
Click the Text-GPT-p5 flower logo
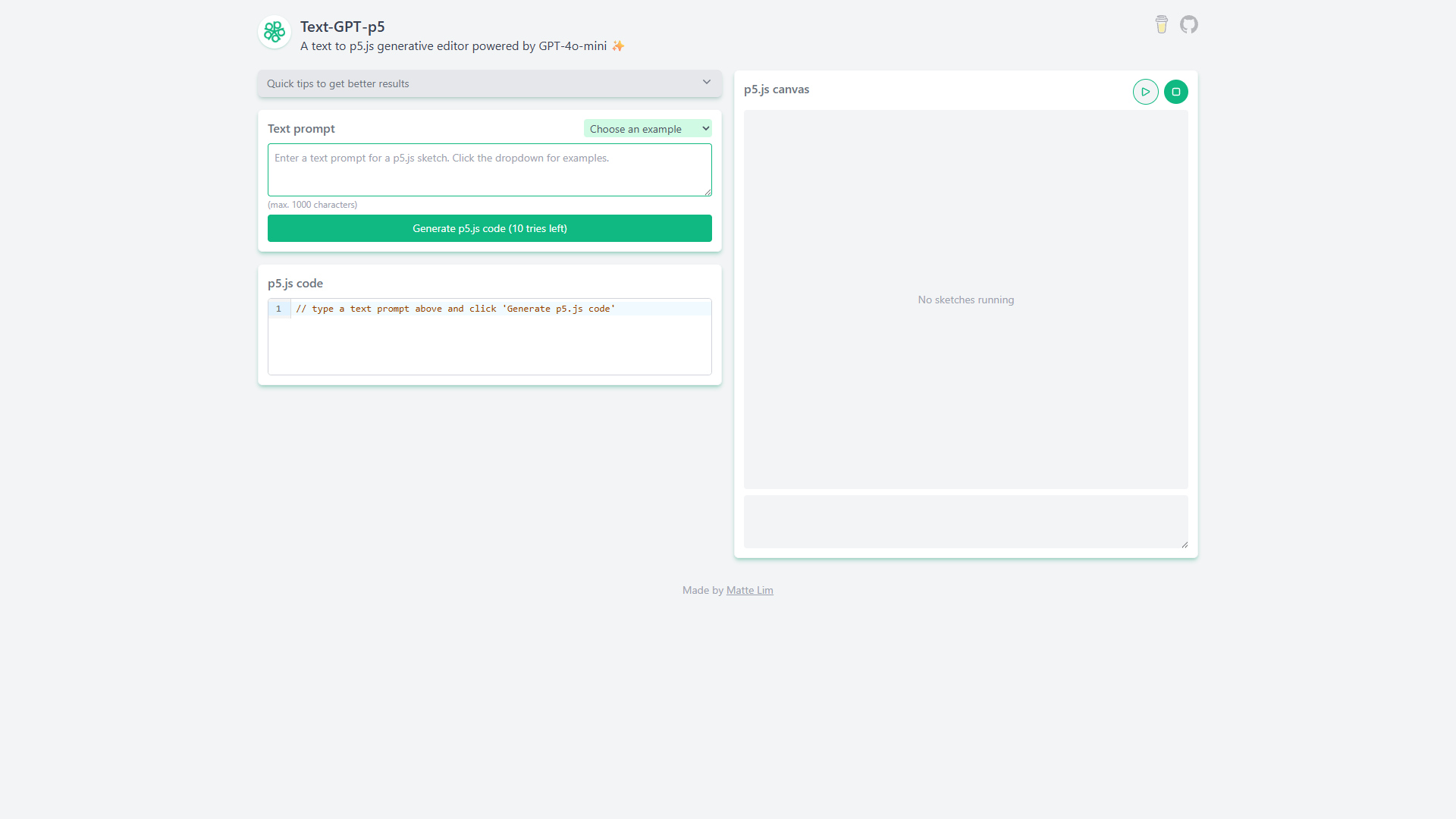point(275,32)
